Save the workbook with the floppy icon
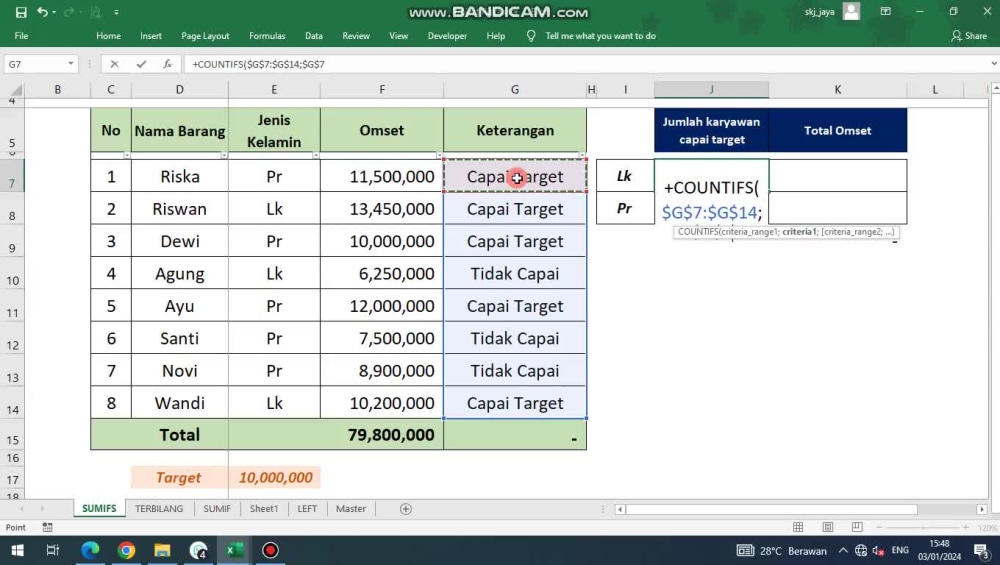 21,12
